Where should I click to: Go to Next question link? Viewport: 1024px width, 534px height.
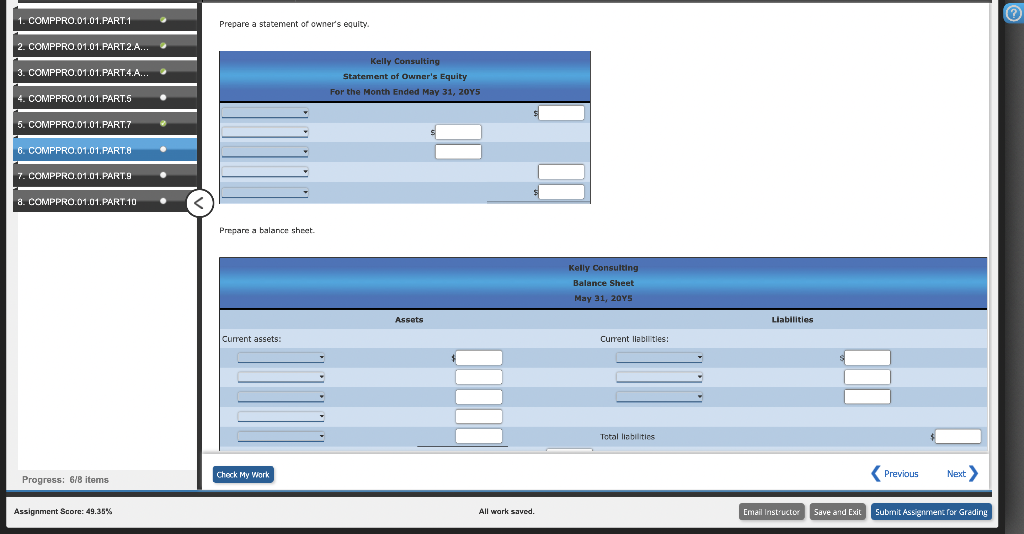click(x=956, y=474)
